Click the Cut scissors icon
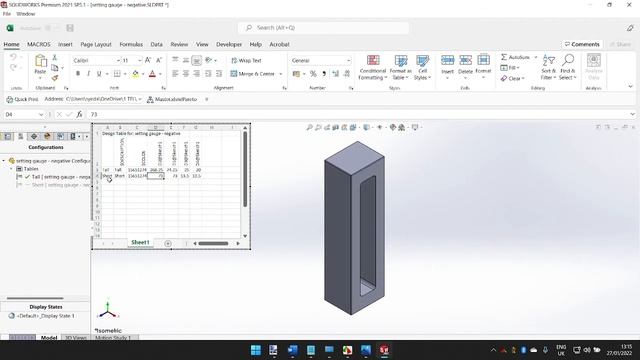Image resolution: width=640 pixels, height=360 pixels. pyautogui.click(x=55, y=58)
